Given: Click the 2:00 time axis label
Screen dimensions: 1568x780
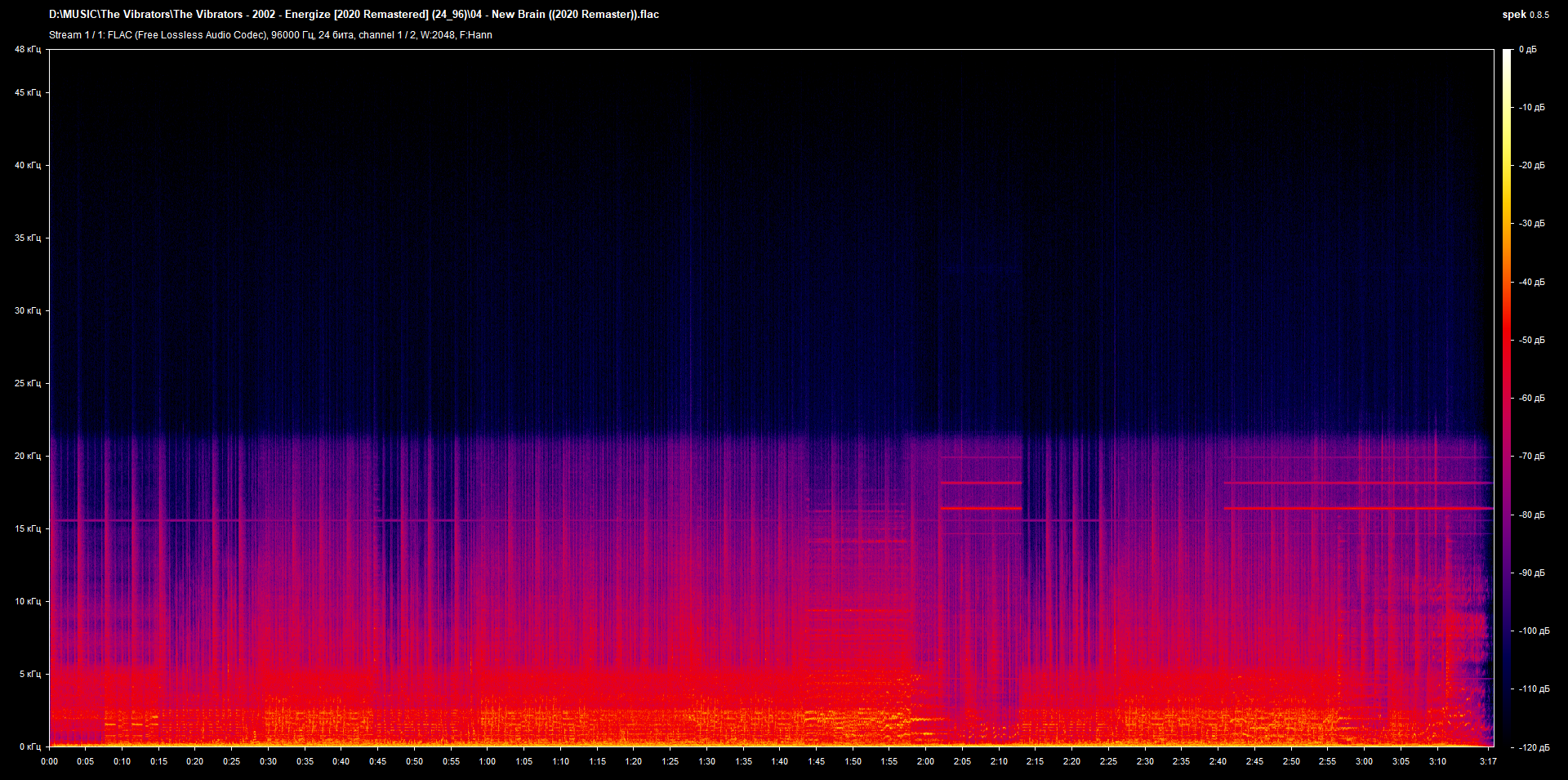Looking at the screenshot, I should coord(925,761).
